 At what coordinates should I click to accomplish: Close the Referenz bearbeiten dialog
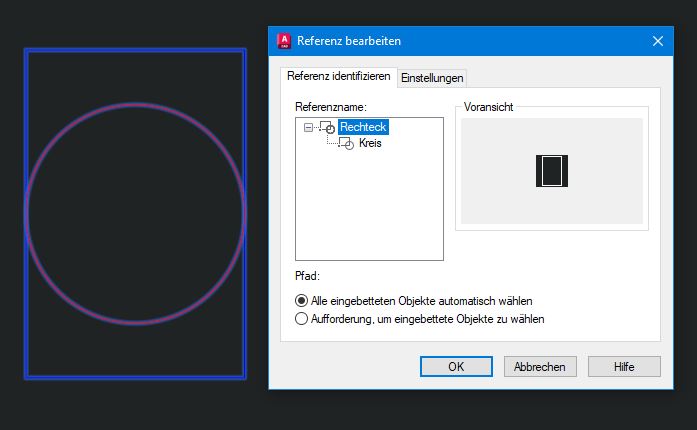[658, 41]
